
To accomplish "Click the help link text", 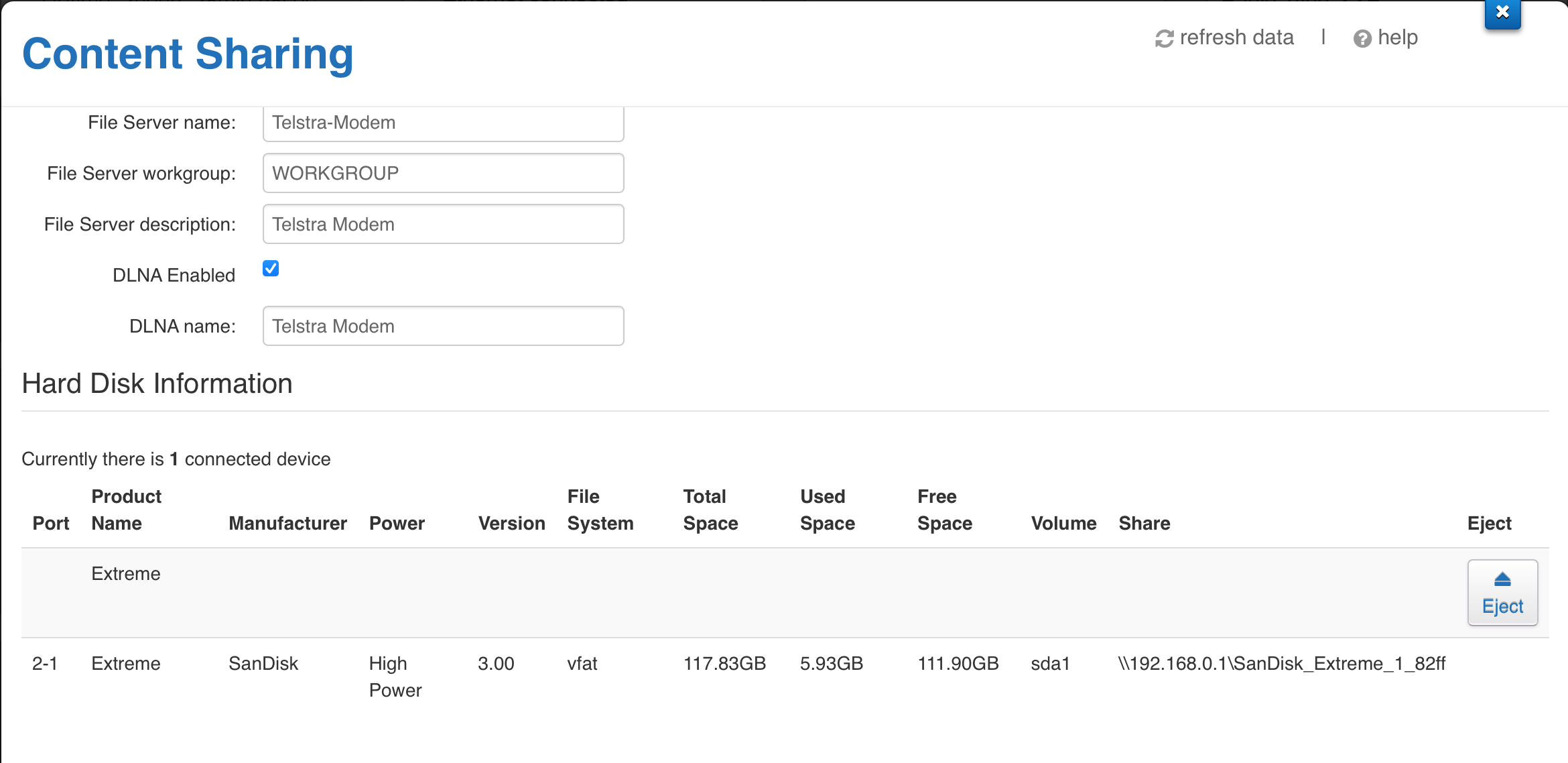I will (x=1398, y=38).
